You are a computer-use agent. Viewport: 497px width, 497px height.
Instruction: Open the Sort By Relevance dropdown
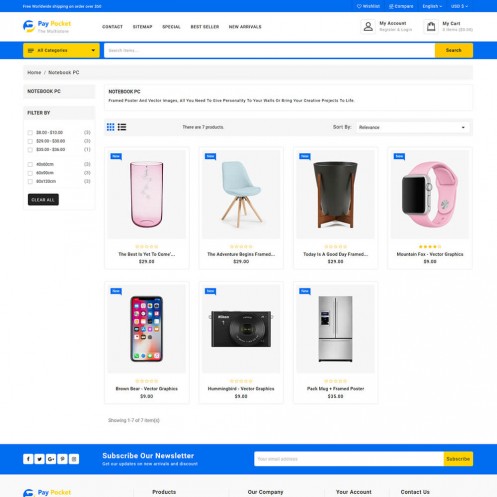pos(413,127)
